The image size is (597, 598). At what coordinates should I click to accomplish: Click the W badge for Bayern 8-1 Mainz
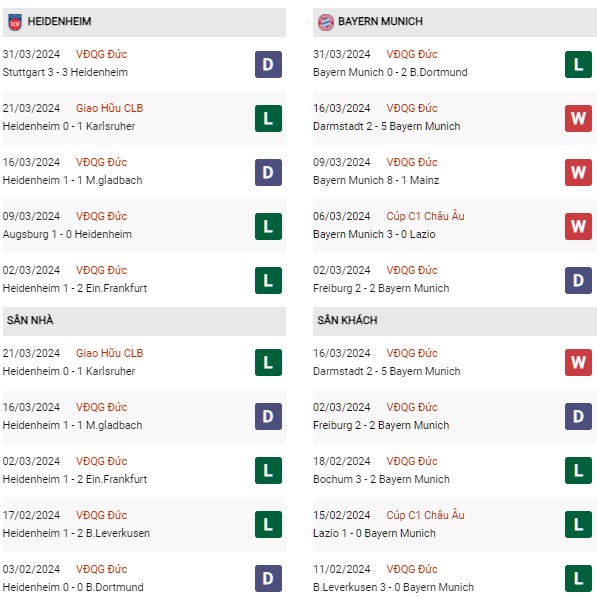578,172
